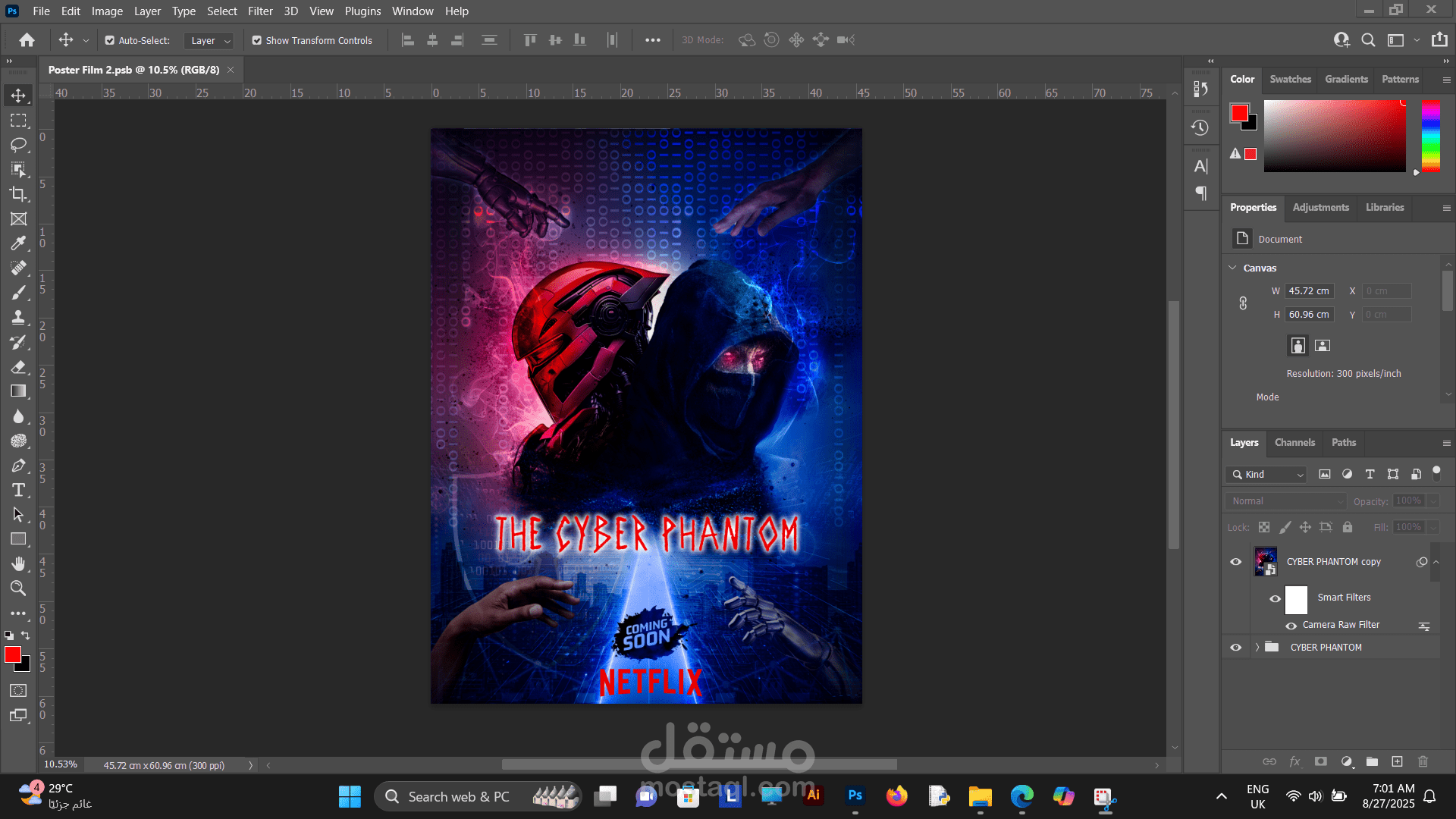The width and height of the screenshot is (1456, 819).
Task: Click the canvas width input field
Action: [x=1309, y=290]
